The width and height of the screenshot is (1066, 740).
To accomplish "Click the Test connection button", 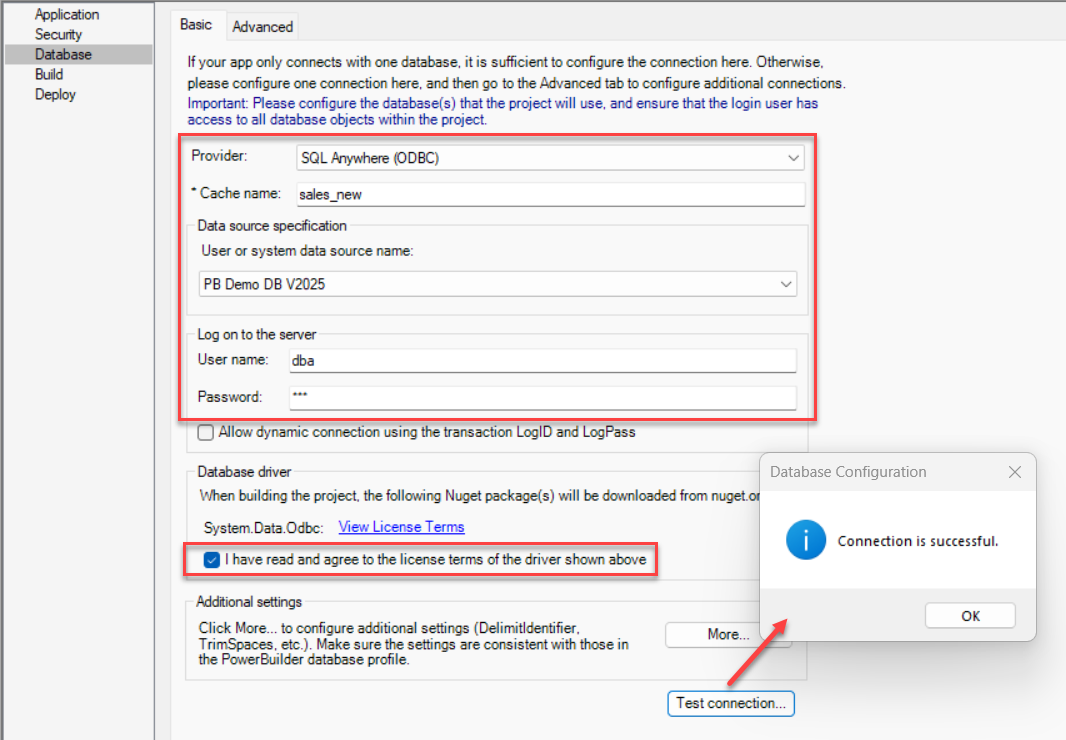I will pyautogui.click(x=730, y=703).
